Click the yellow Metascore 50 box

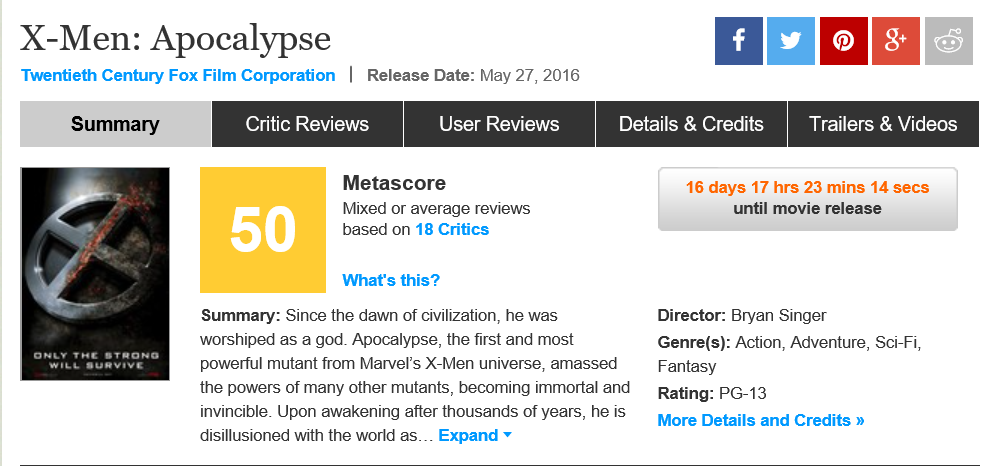tap(263, 230)
